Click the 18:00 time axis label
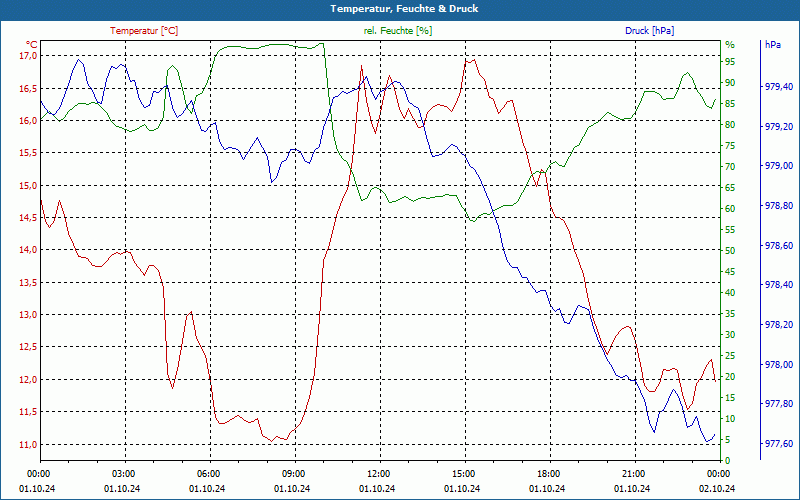Screen dimensions: 800x500 point(548,473)
